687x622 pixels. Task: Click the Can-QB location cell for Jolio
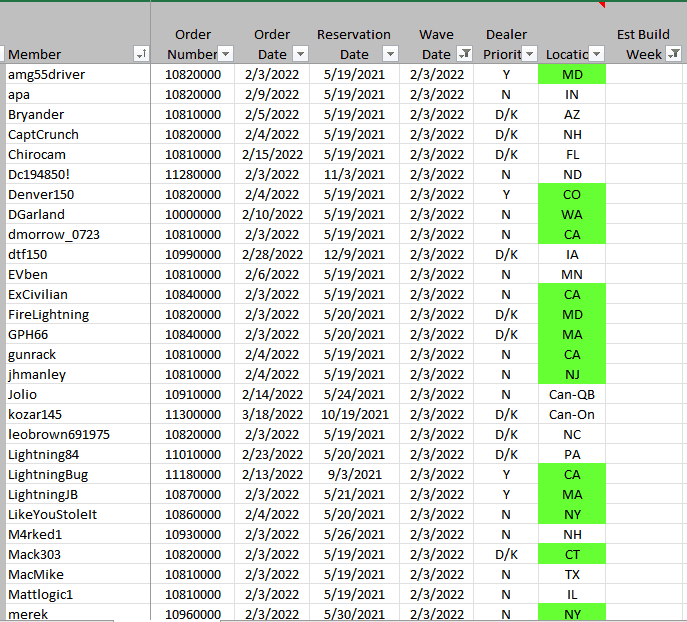572,394
